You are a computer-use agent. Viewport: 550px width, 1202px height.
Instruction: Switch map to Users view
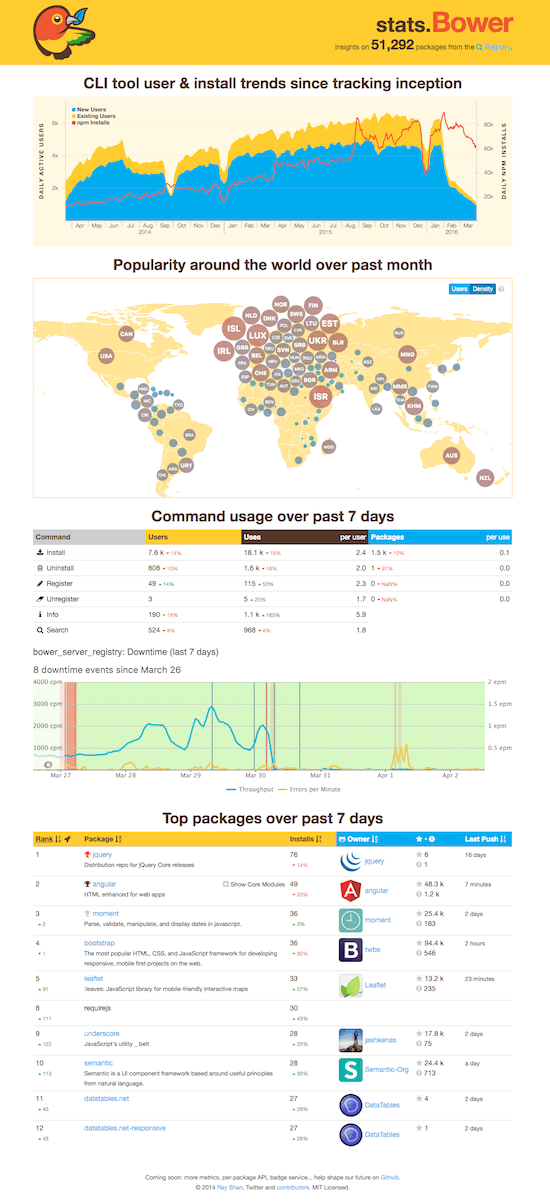(459, 289)
